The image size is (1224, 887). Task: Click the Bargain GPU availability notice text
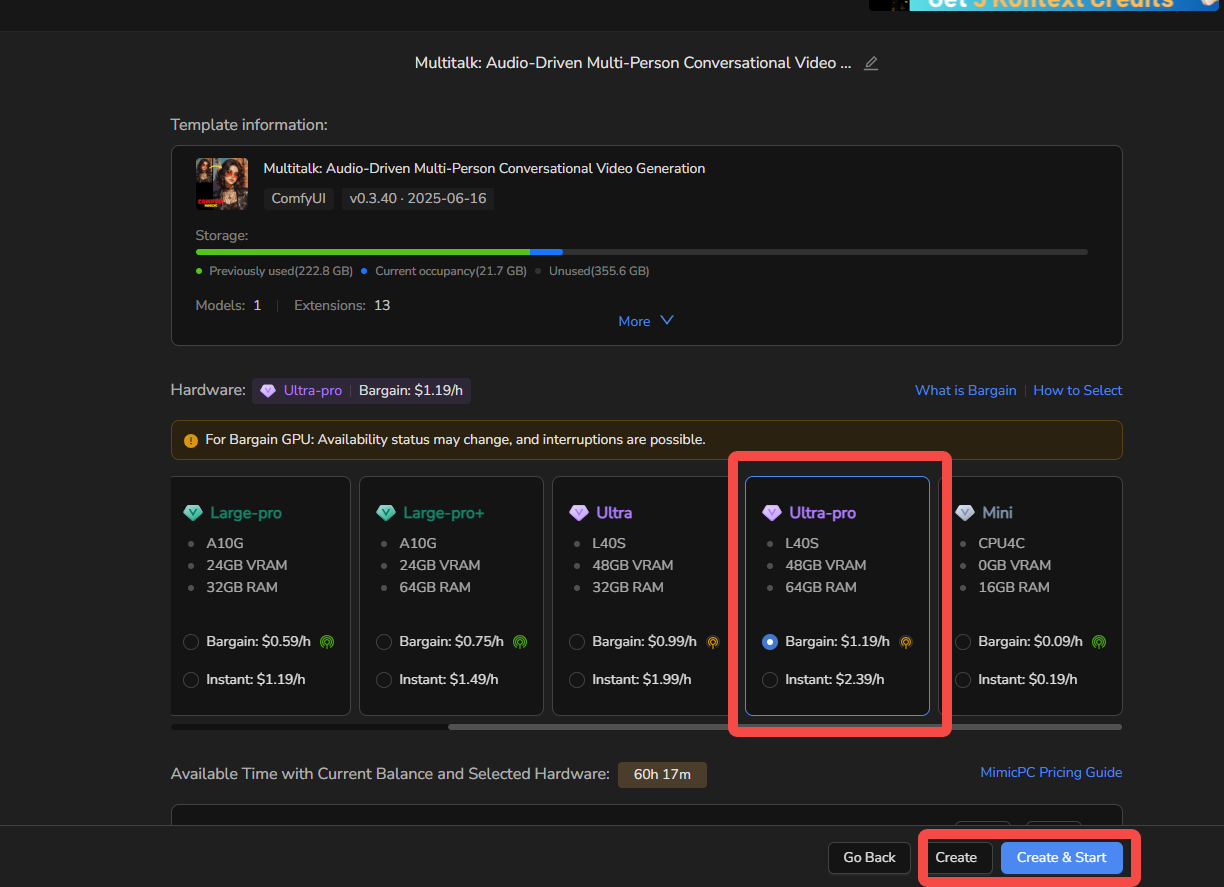point(456,440)
